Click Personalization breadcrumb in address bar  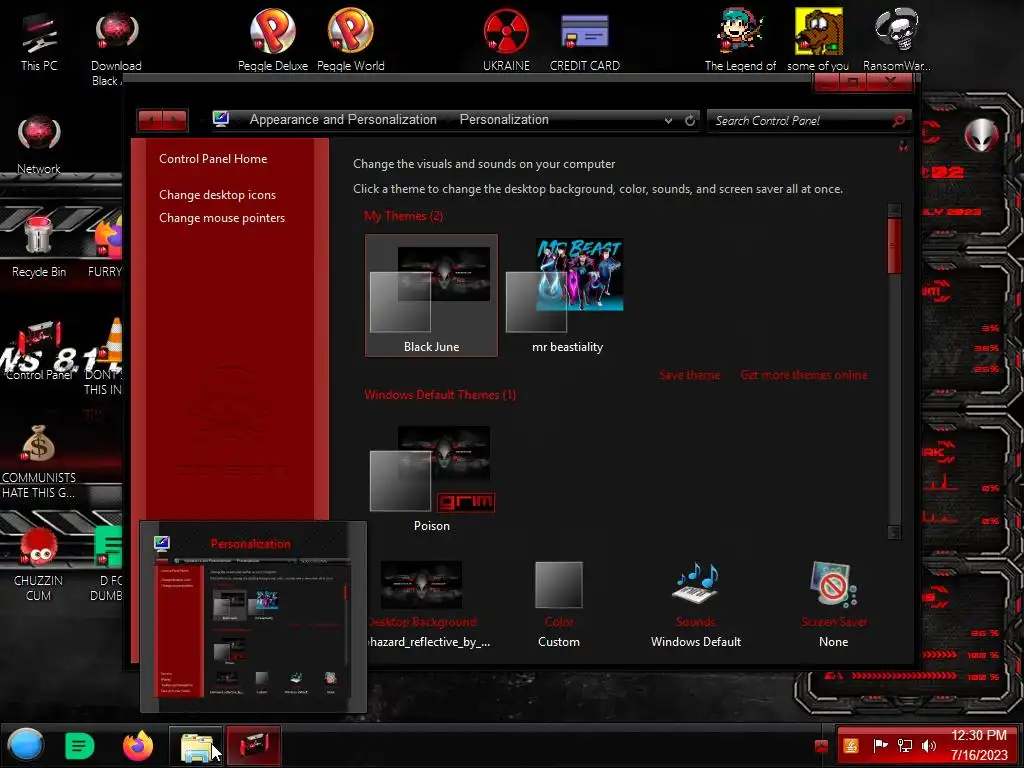504,120
